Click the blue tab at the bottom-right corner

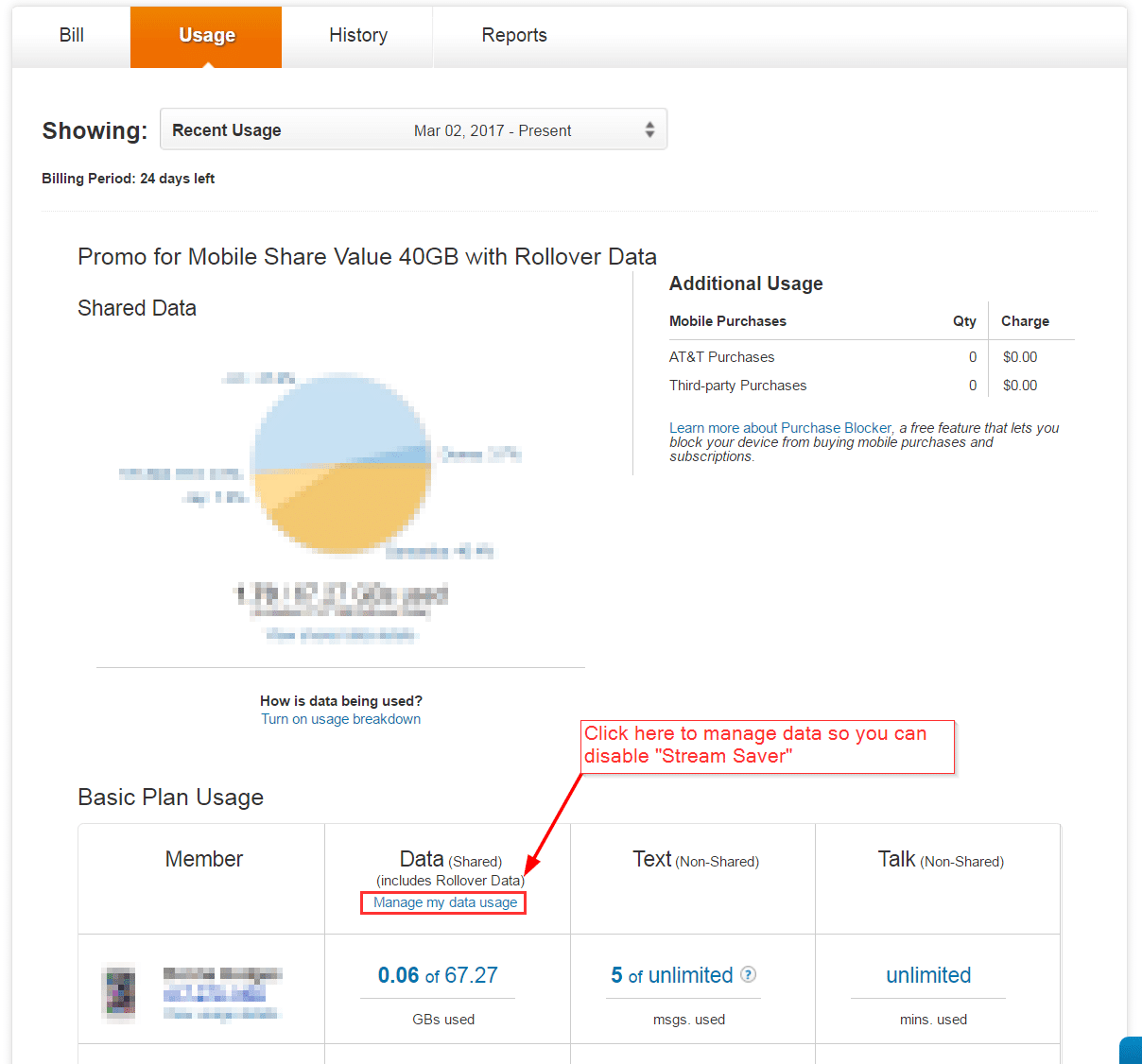tap(1131, 1051)
